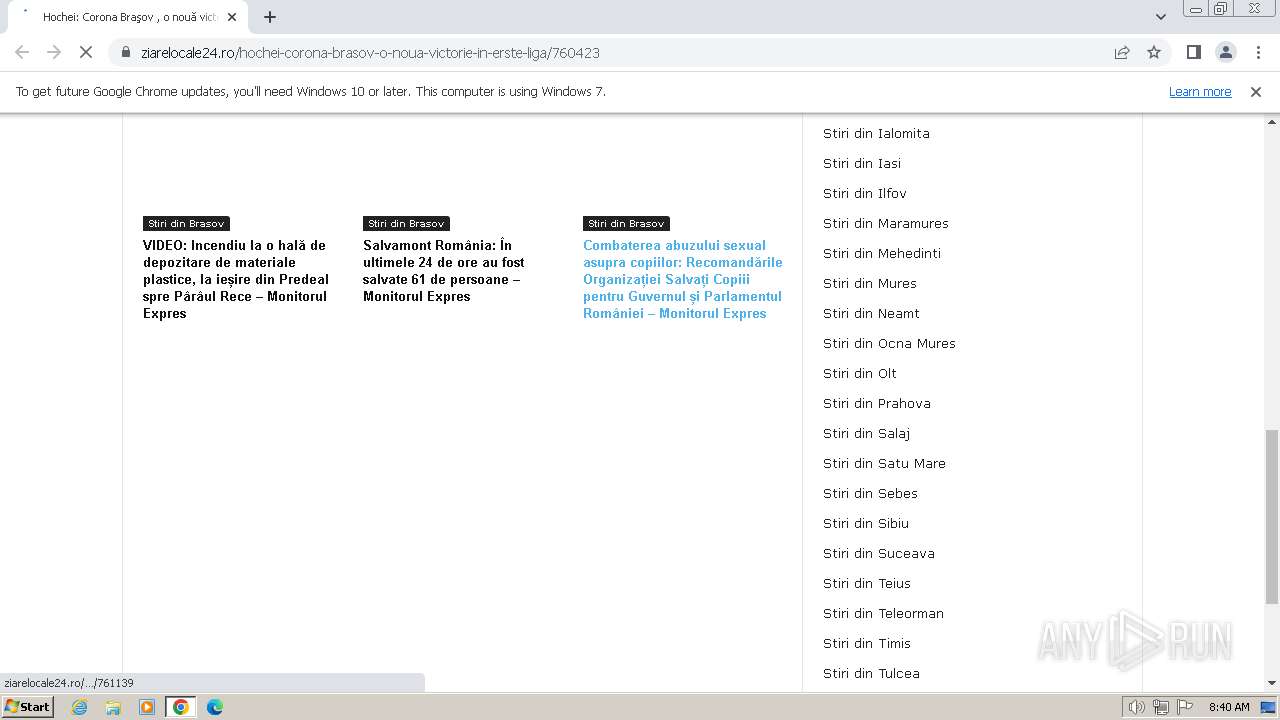The height and width of the screenshot is (720, 1280).
Task: Open Stiri din Olt
Action: click(x=860, y=373)
